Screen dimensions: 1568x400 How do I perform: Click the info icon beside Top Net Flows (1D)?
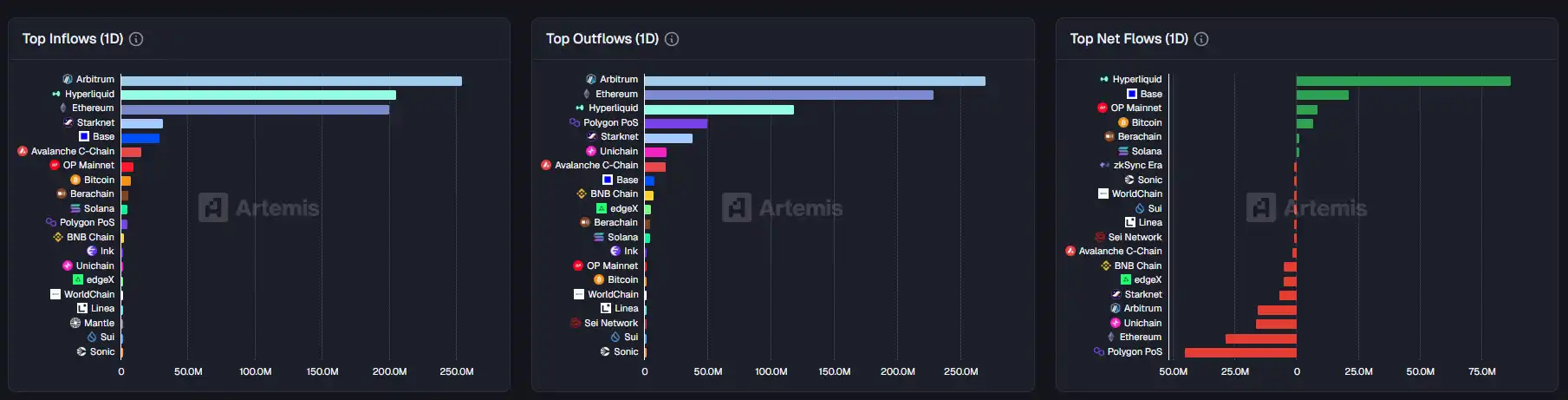pos(1201,39)
